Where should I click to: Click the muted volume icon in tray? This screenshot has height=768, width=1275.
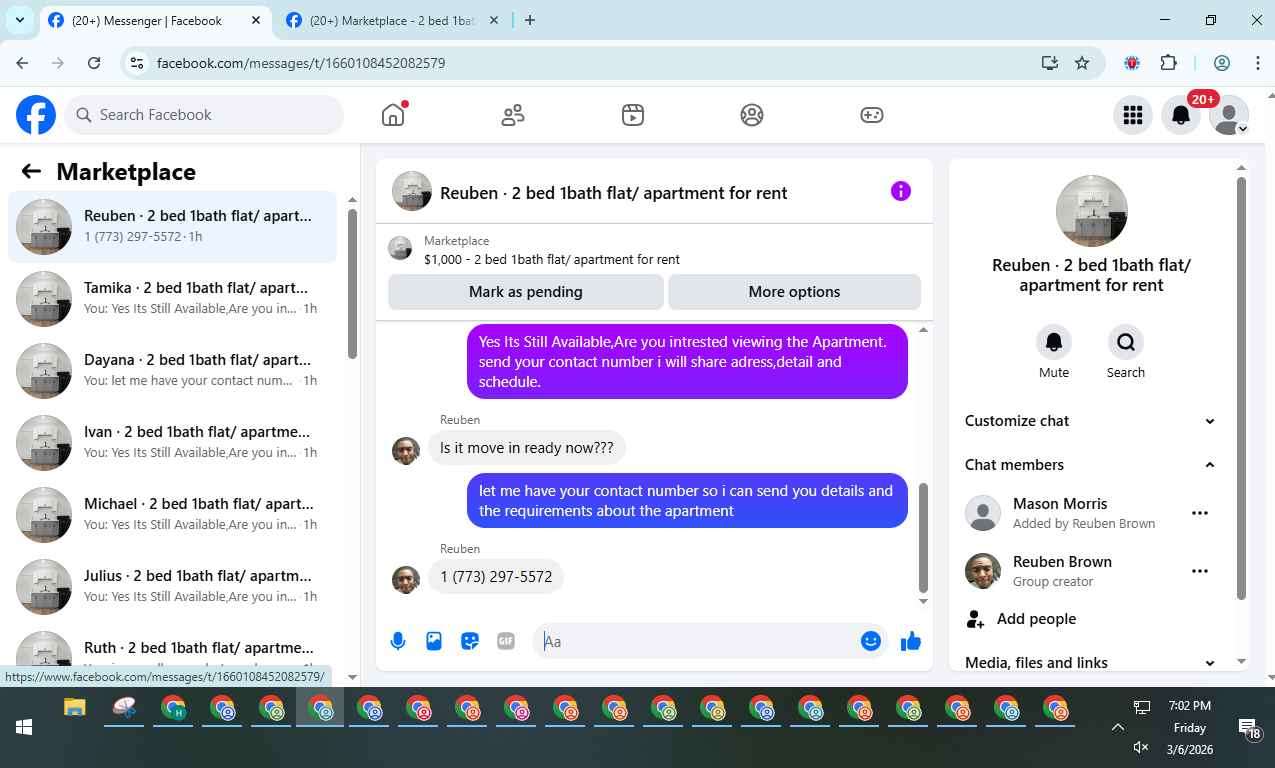click(x=1141, y=747)
